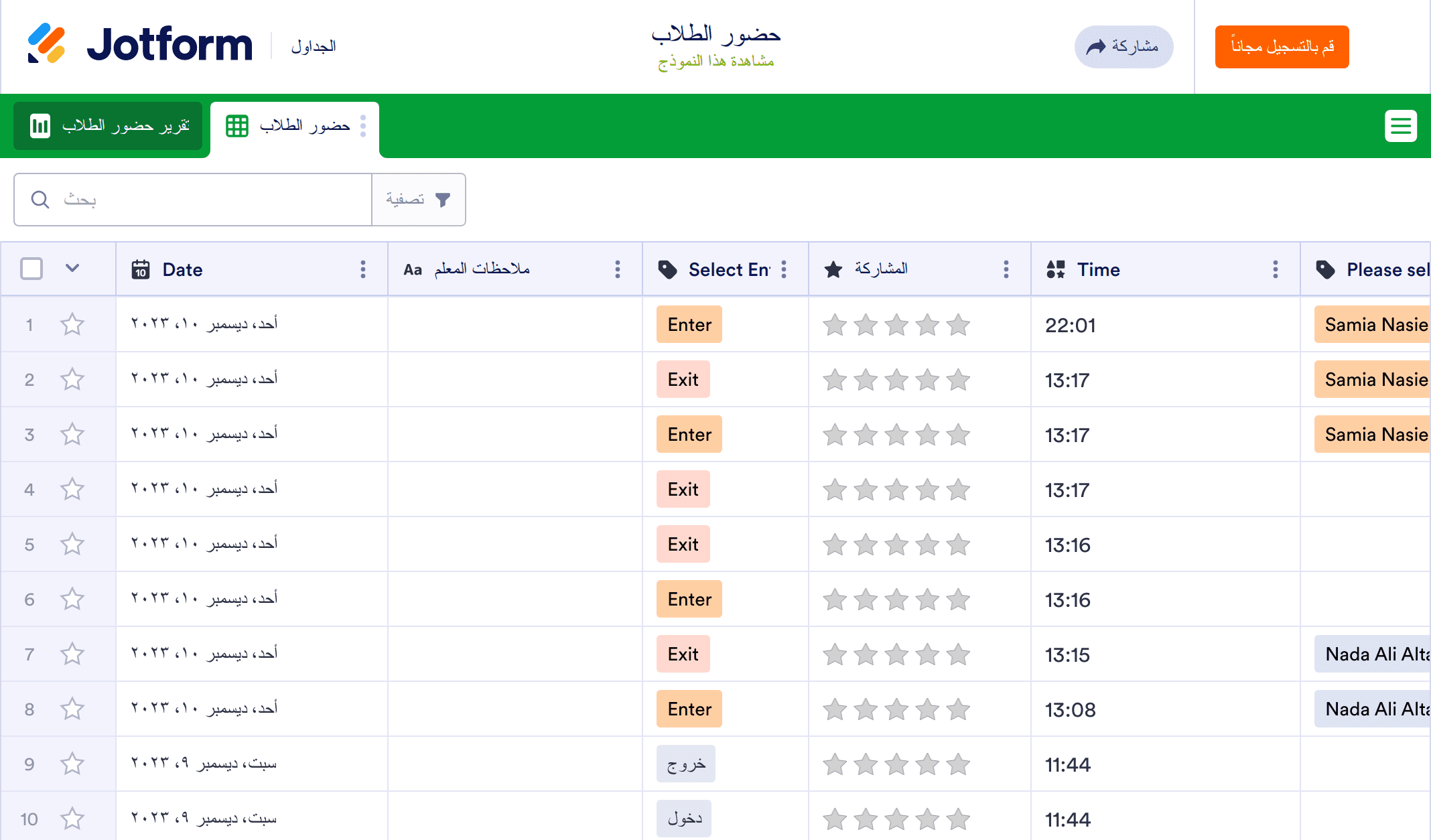The height and width of the screenshot is (840, 1431).
Task: Star row 7 as favorite
Action: coord(72,654)
